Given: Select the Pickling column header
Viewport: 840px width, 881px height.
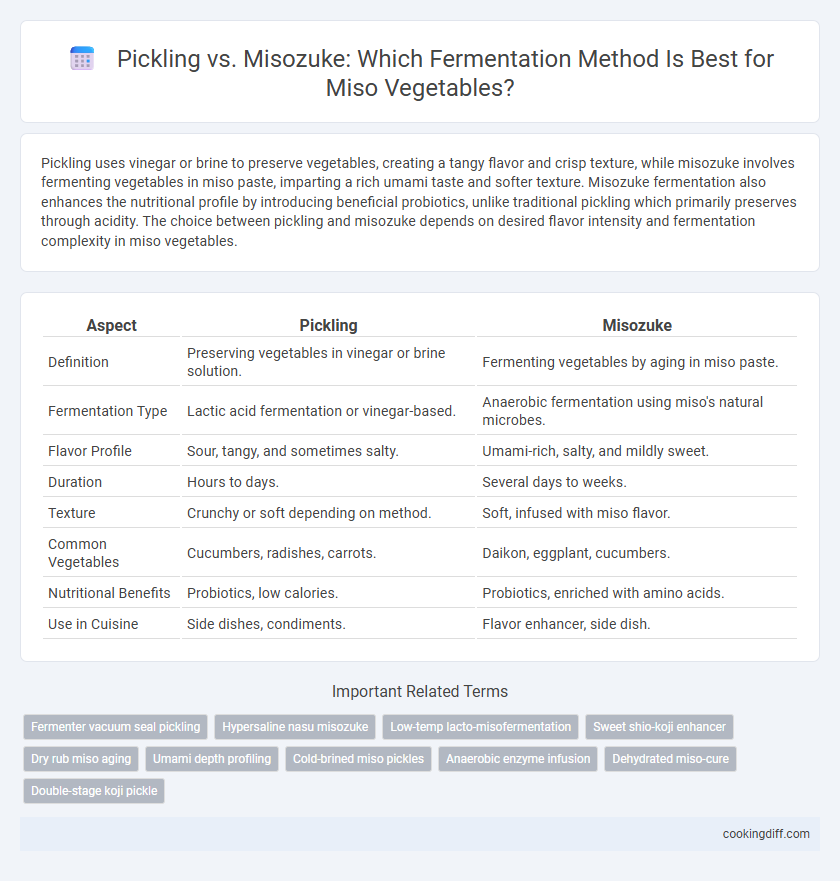Looking at the screenshot, I should (x=328, y=325).
